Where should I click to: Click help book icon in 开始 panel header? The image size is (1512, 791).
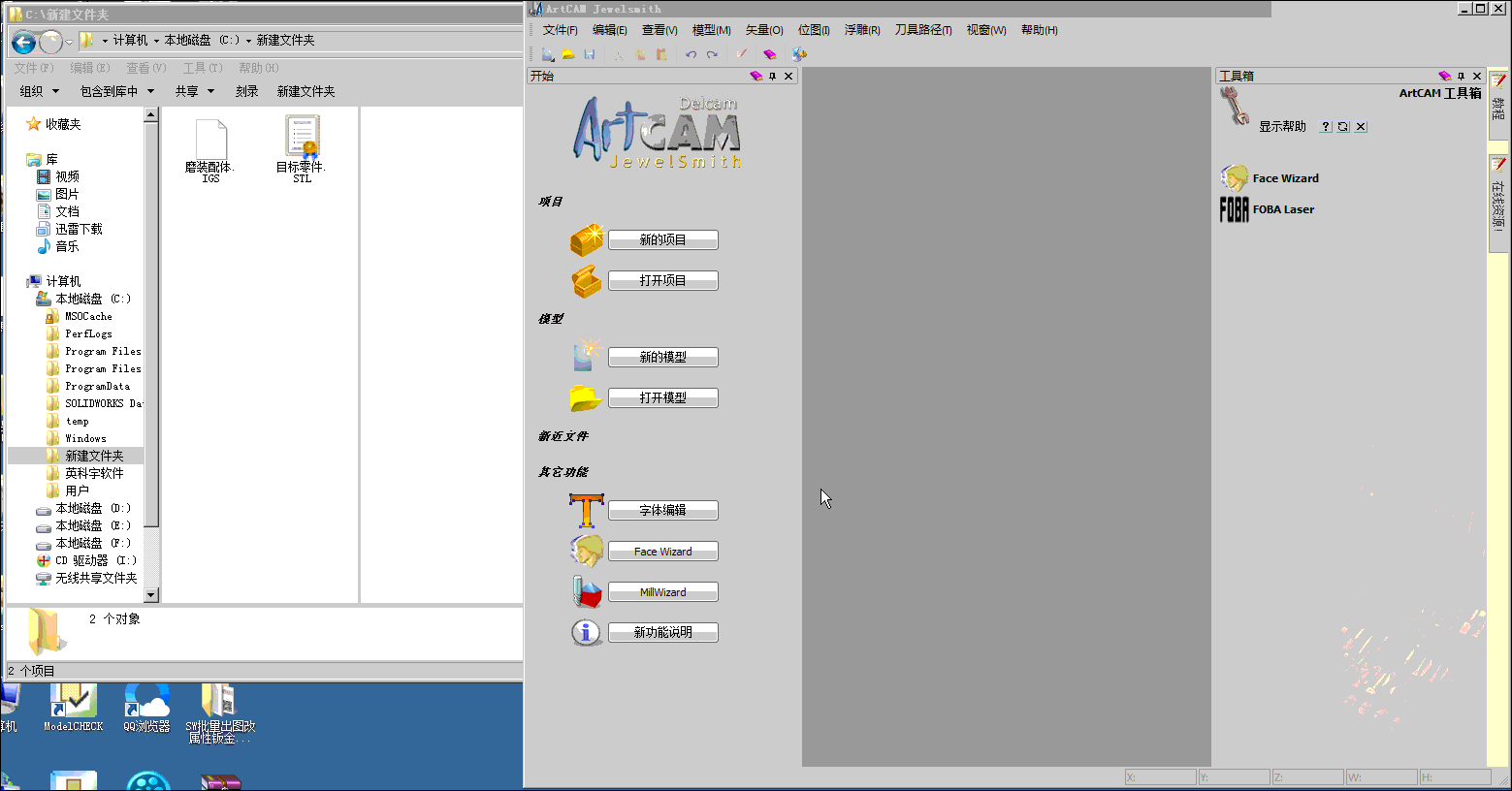(756, 76)
